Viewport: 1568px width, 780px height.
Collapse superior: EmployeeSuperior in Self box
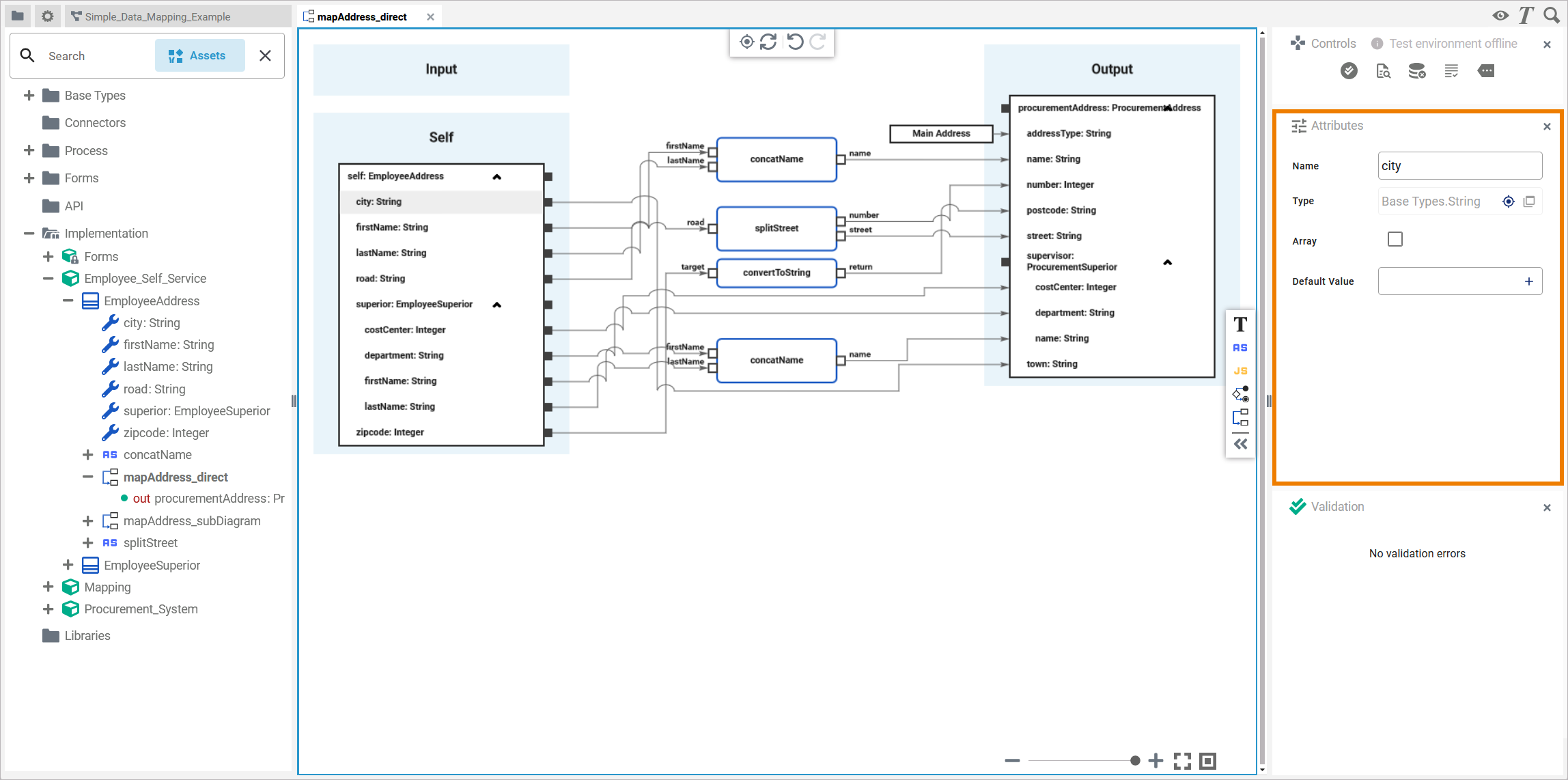[497, 305]
